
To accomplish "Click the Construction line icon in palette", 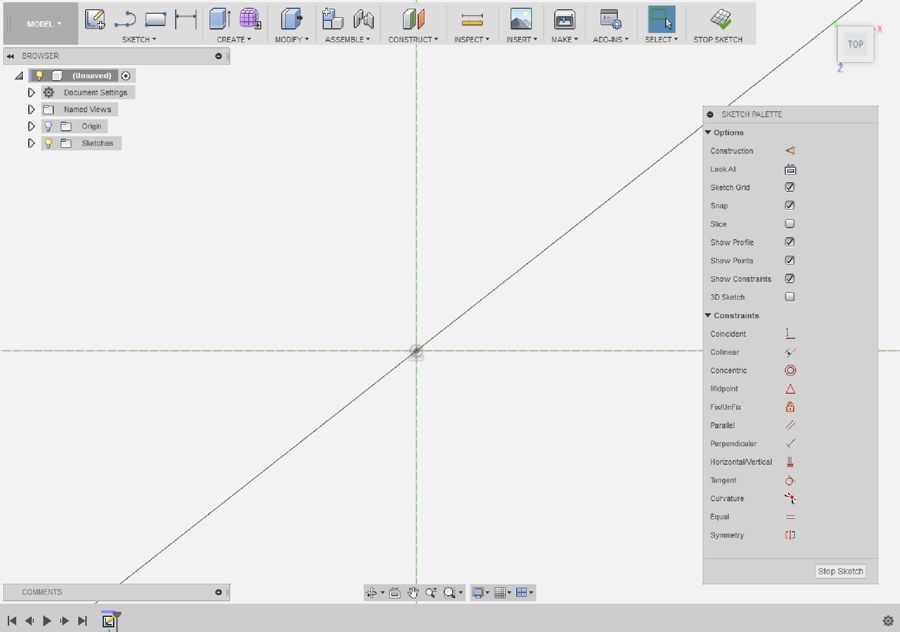I will (x=790, y=150).
